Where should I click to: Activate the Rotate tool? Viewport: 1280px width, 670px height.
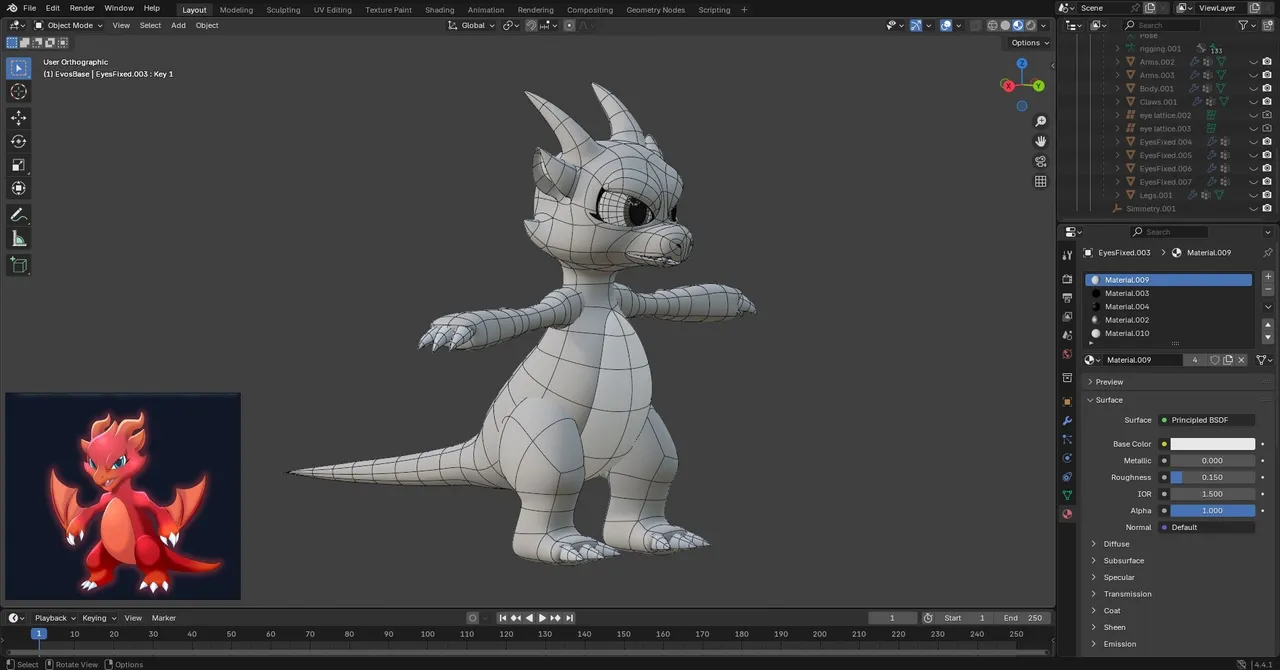pos(18,141)
